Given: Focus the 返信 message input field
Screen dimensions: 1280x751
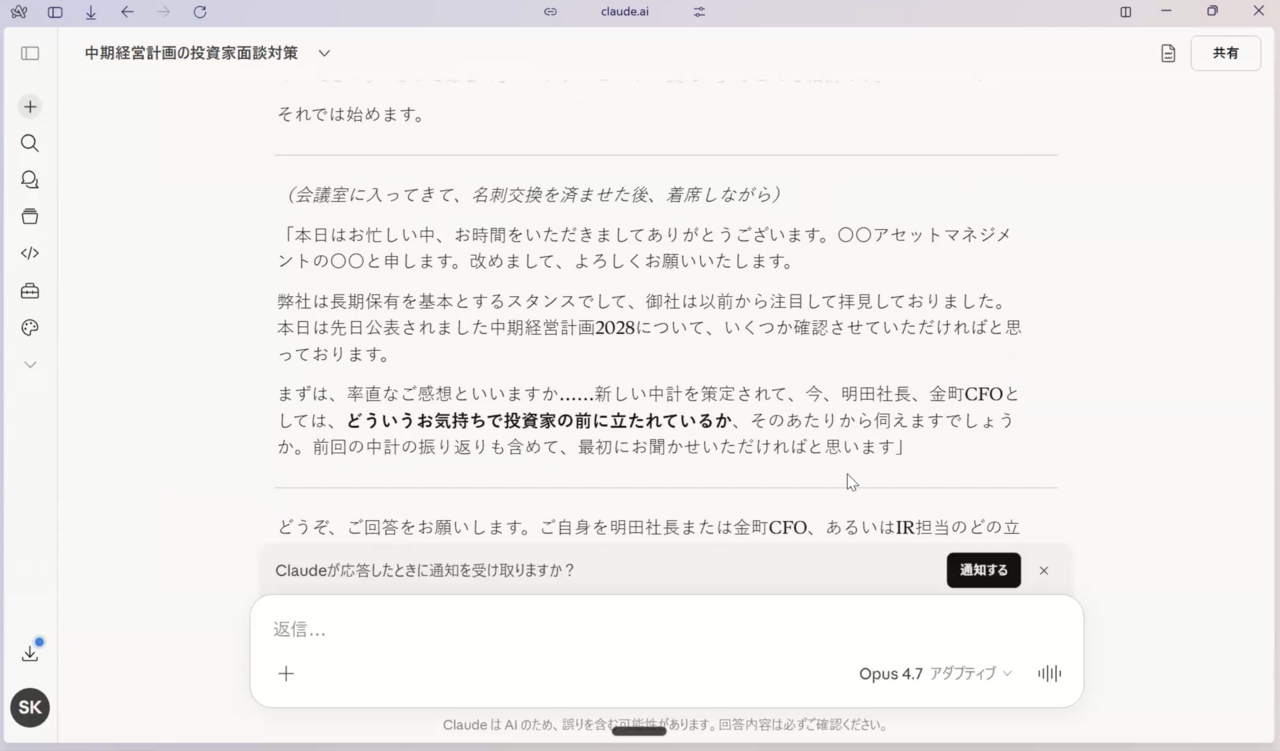Looking at the screenshot, I should coord(666,629).
